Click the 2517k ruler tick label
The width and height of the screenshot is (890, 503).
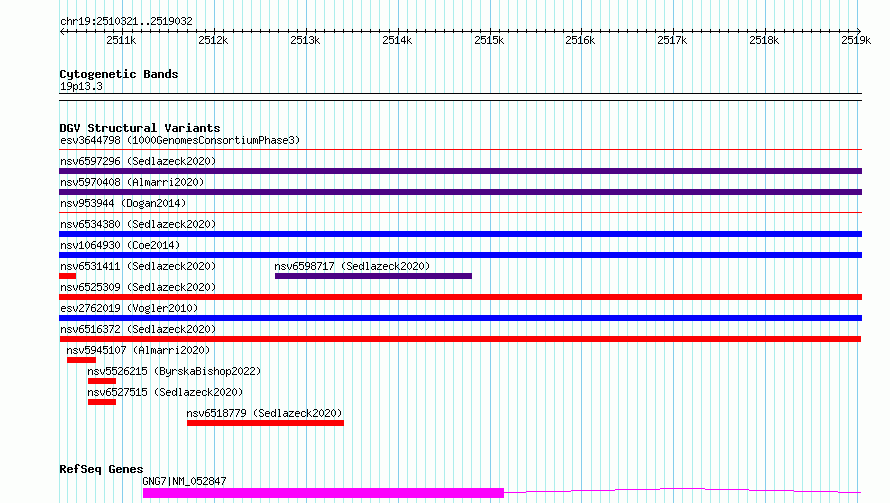click(x=673, y=40)
